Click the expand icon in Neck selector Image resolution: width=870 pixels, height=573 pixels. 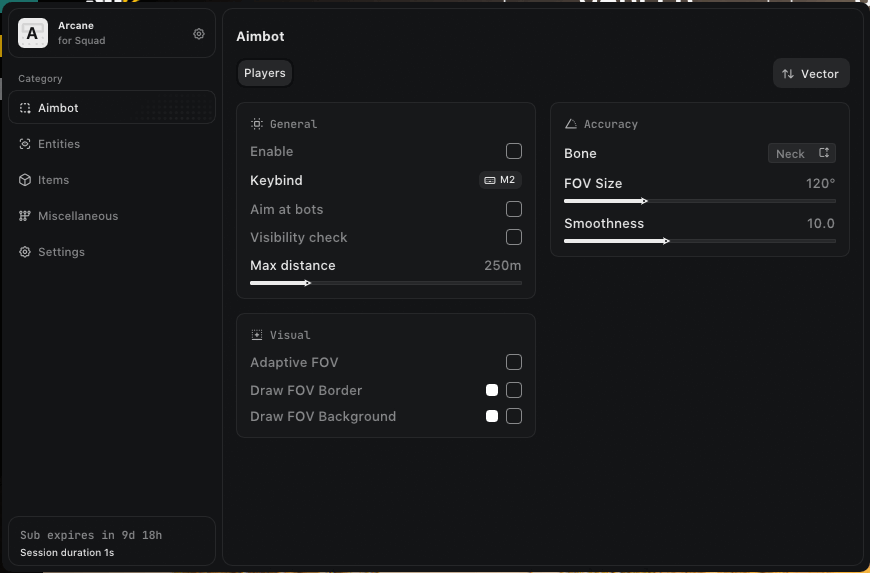(x=824, y=153)
